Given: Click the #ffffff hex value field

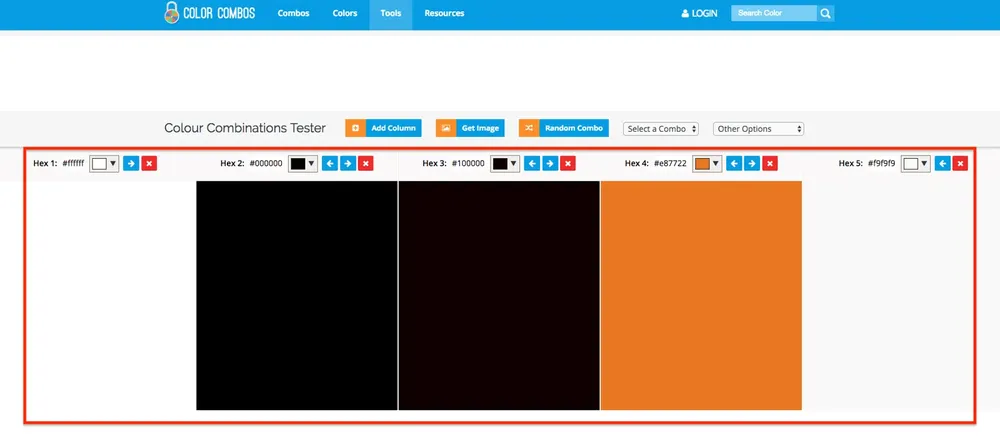Looking at the screenshot, I should pos(73,164).
